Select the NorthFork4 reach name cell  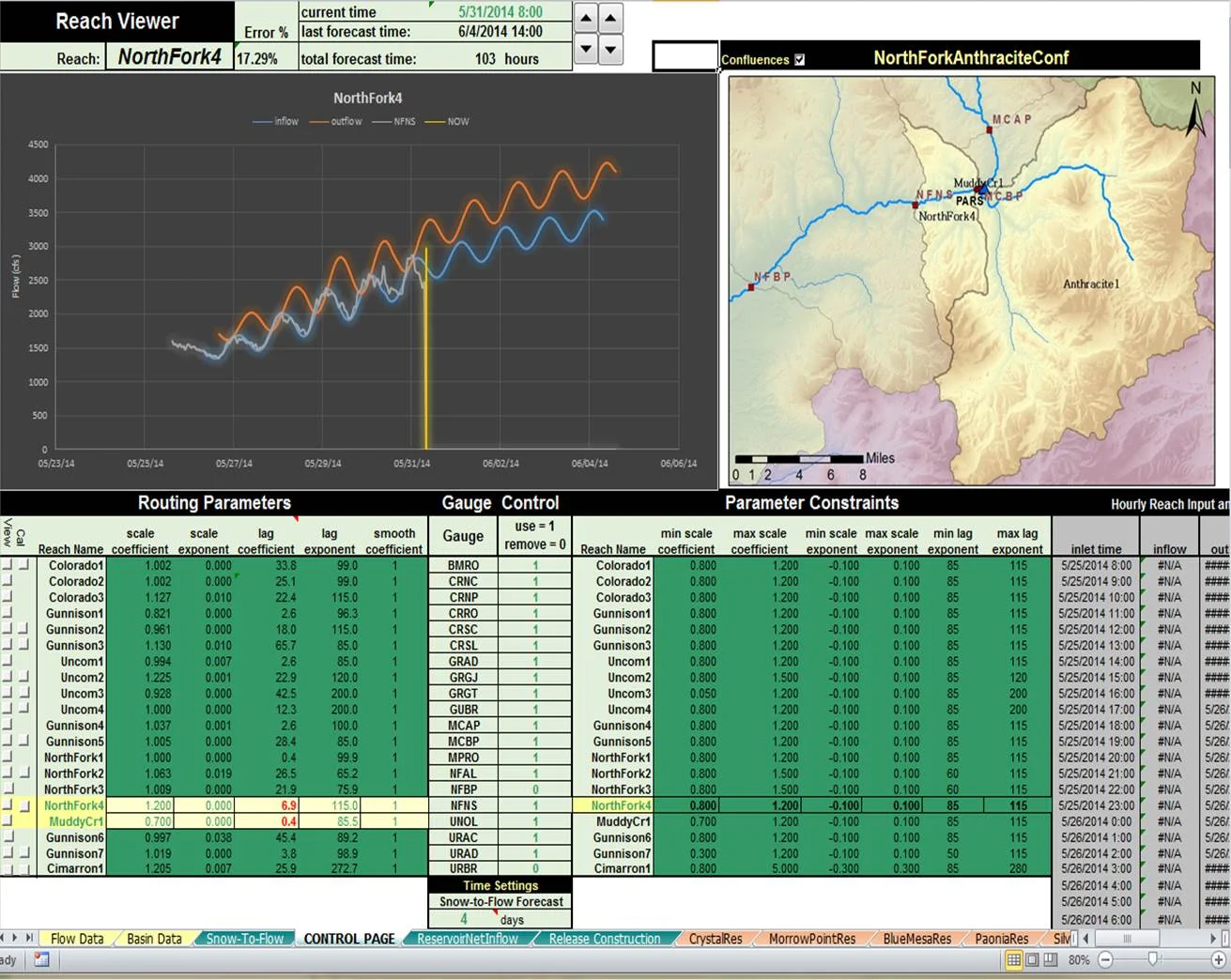point(169,57)
